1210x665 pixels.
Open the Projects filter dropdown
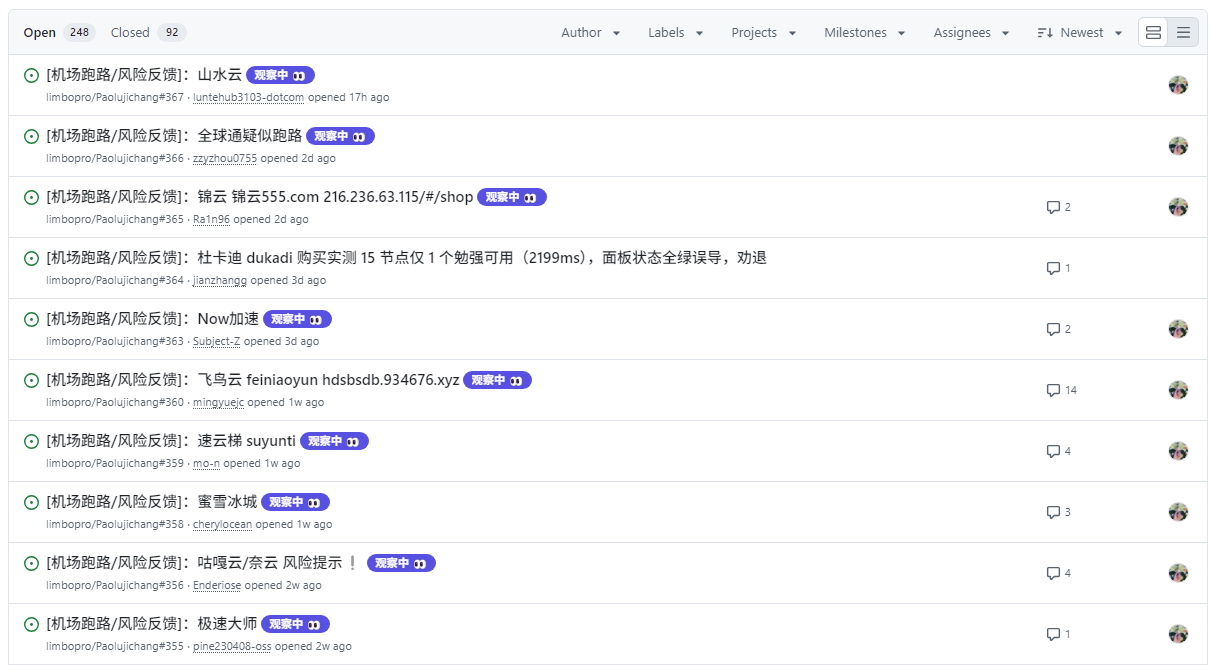(x=764, y=33)
